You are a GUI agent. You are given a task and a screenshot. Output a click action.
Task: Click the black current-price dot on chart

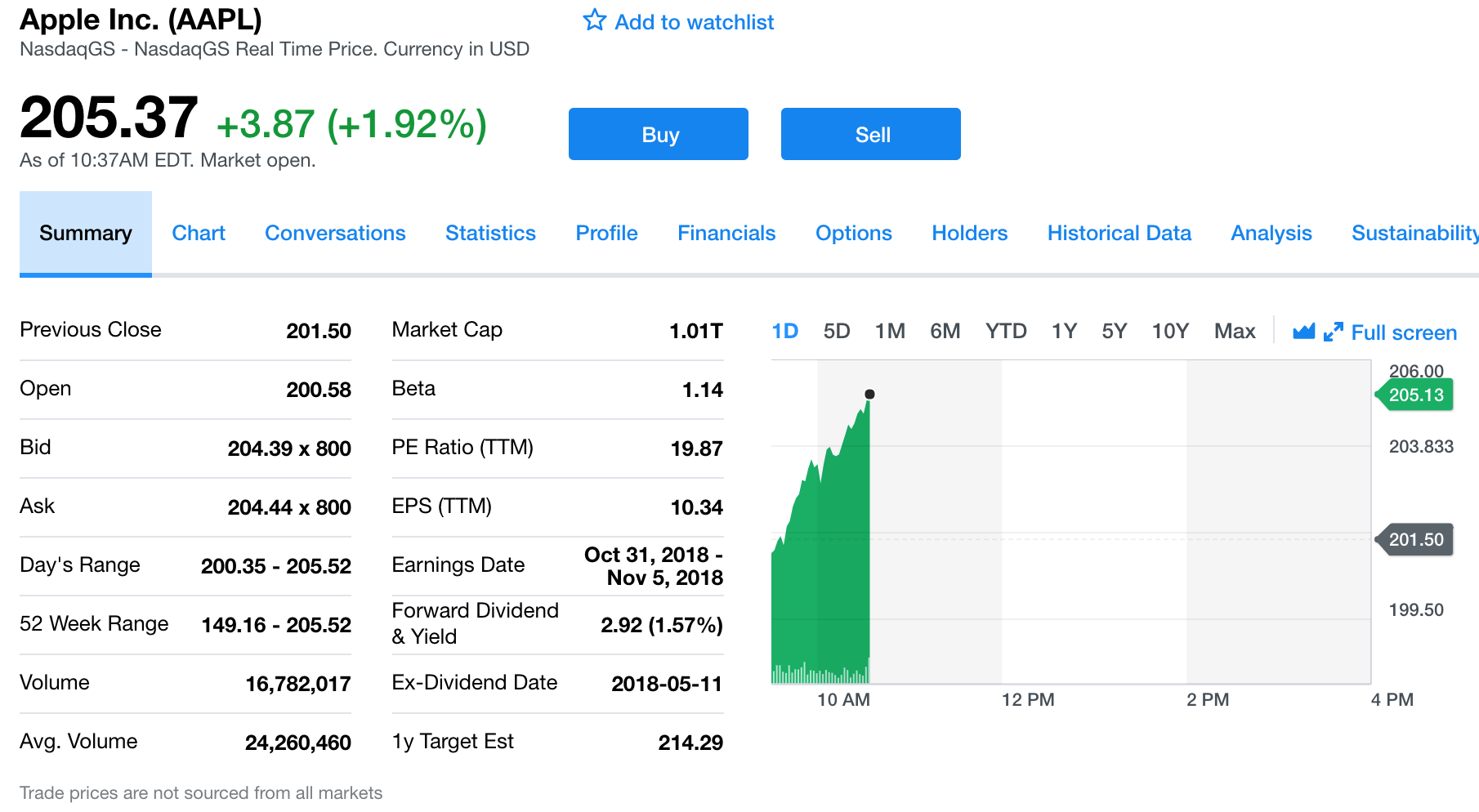[x=869, y=395]
